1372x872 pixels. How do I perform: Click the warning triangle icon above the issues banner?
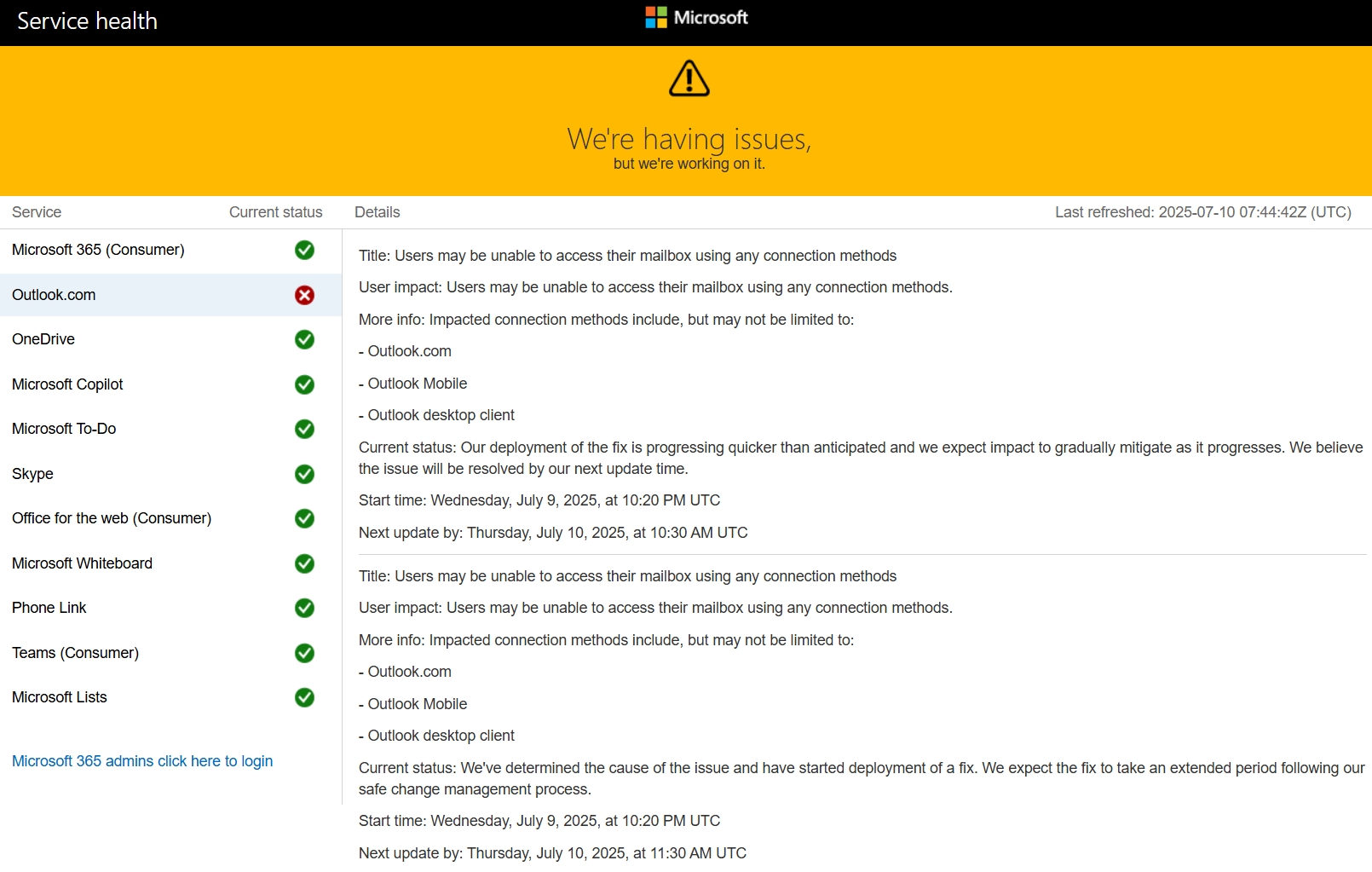coord(689,78)
